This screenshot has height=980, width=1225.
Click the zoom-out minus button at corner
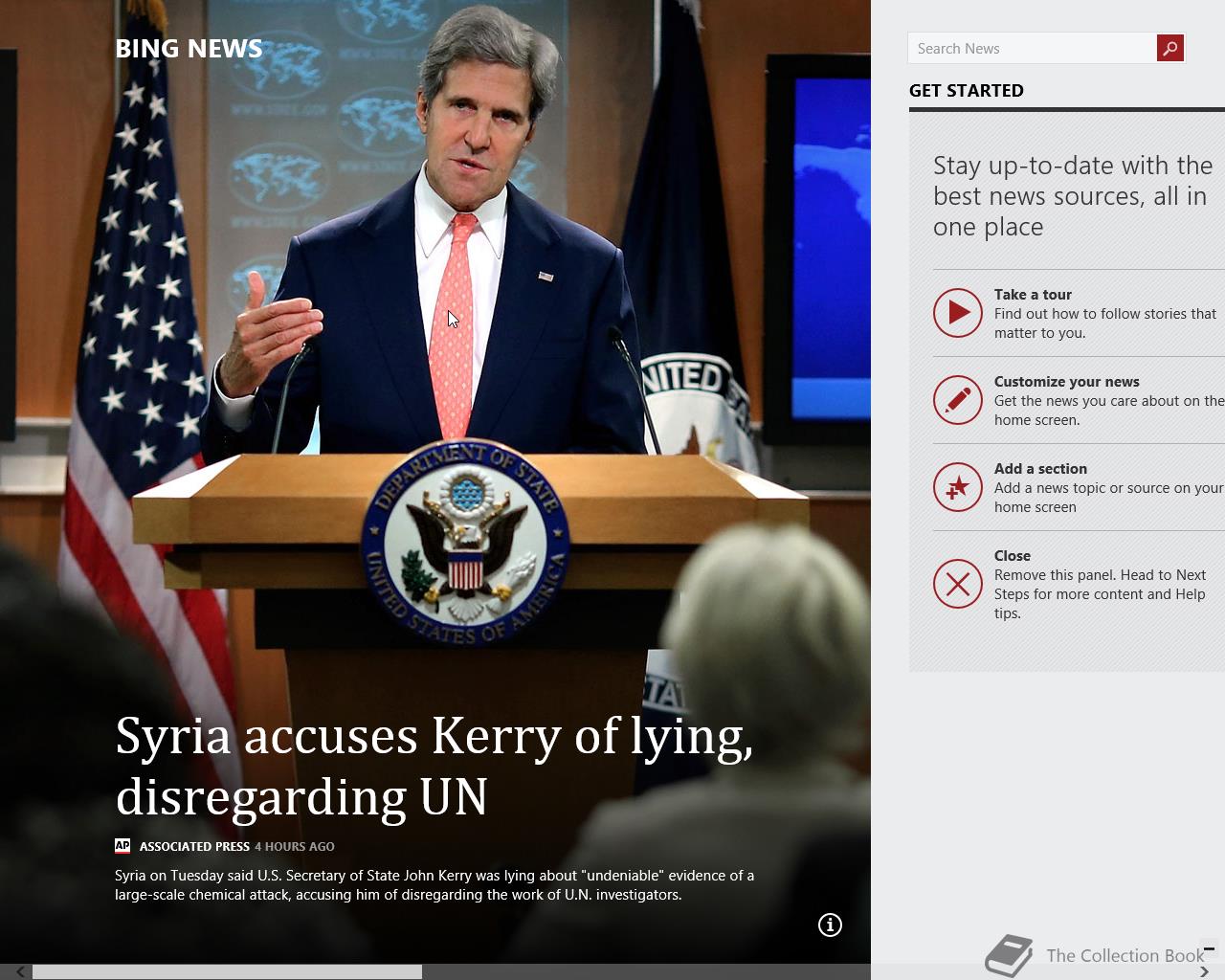tap(1209, 948)
